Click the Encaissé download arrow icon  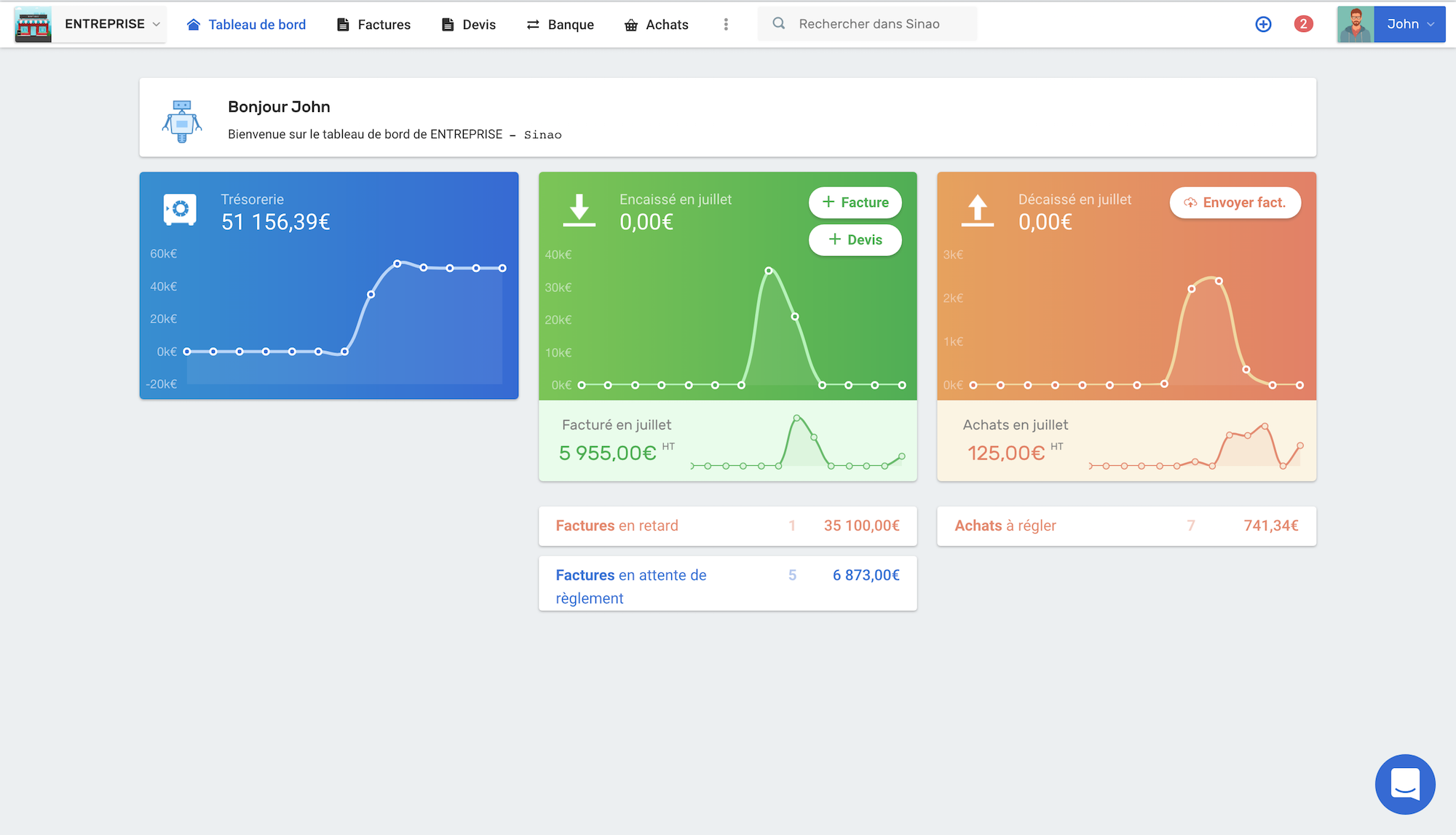579,210
